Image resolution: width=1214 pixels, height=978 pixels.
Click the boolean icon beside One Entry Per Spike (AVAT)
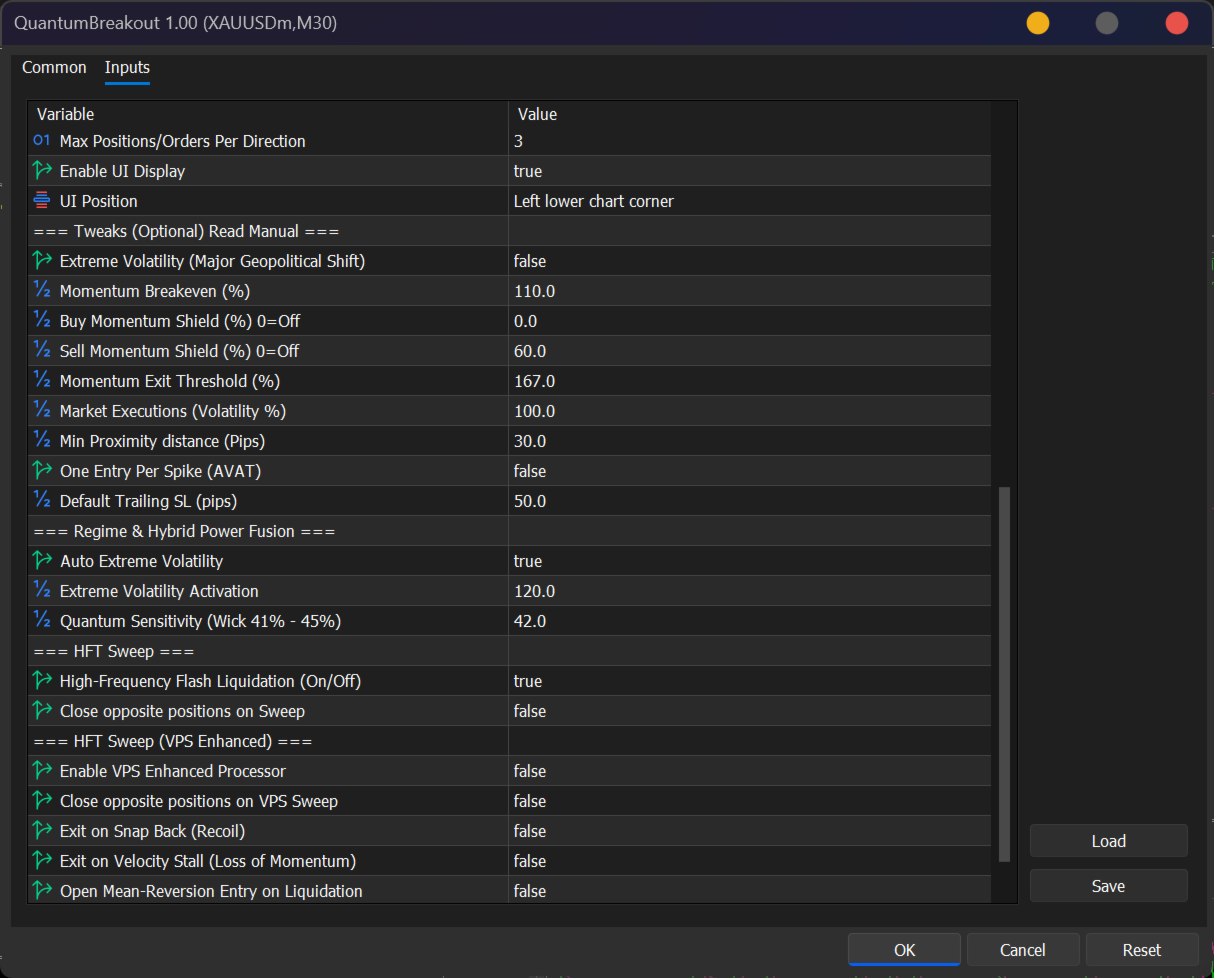coord(42,471)
